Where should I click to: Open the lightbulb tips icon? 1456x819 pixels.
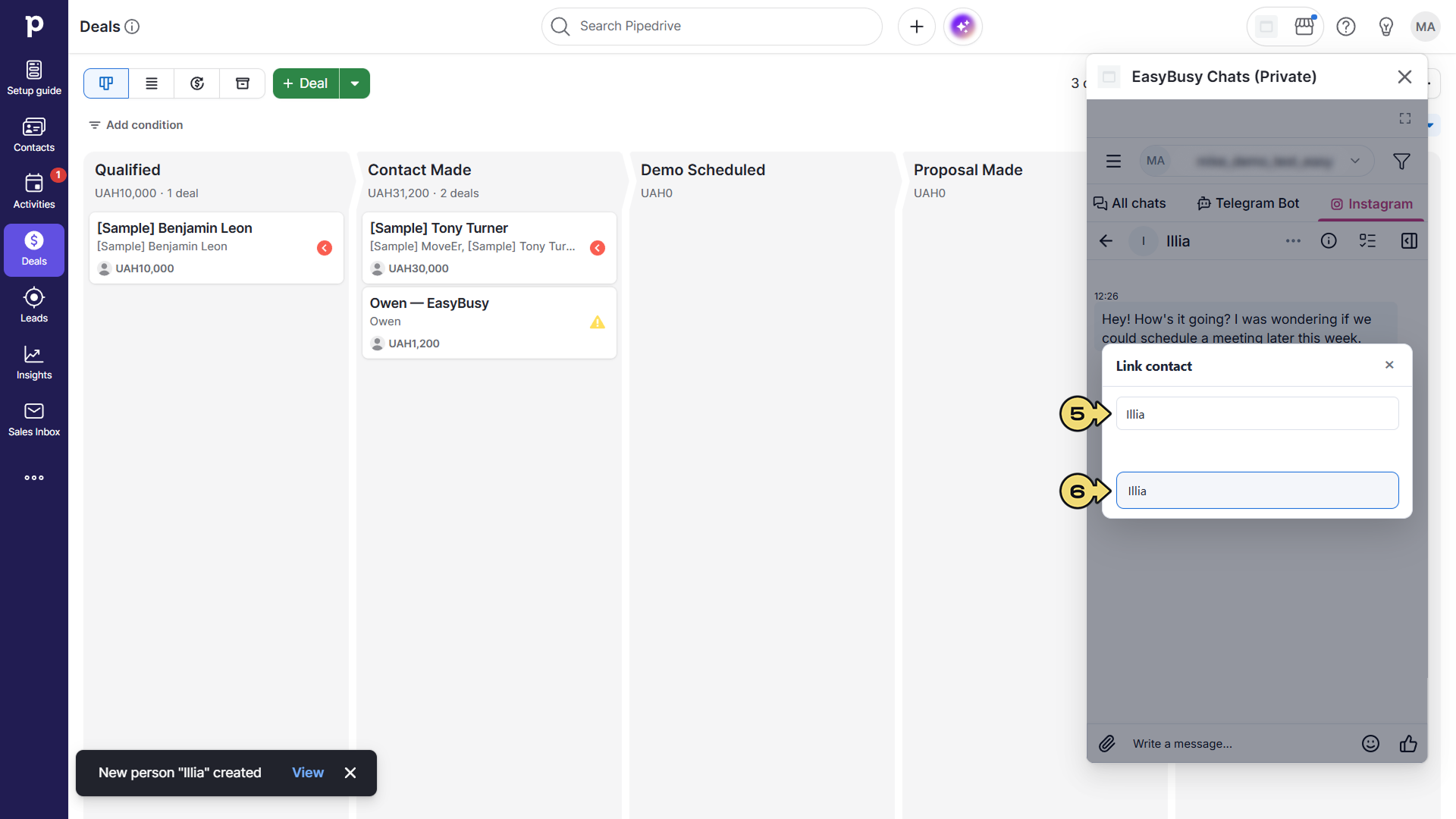1386,27
